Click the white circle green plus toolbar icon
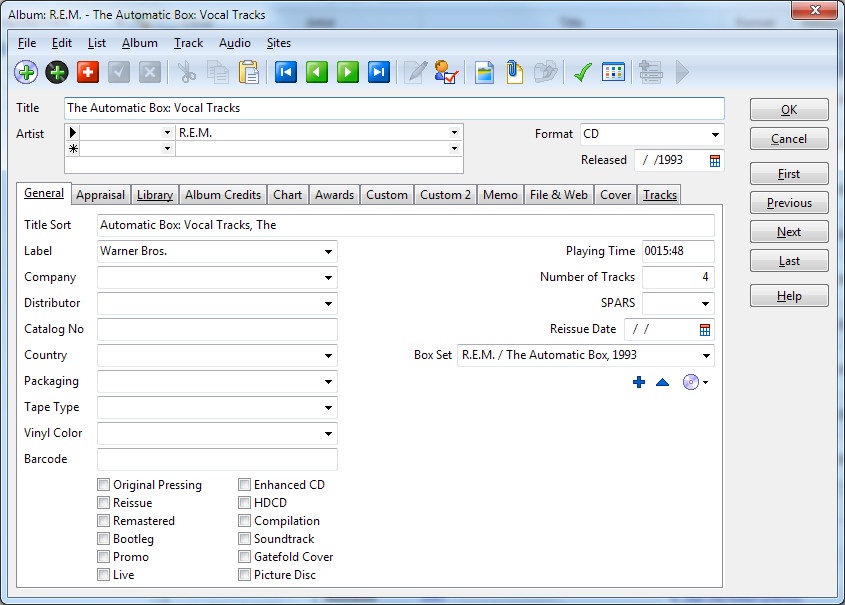 [26, 72]
